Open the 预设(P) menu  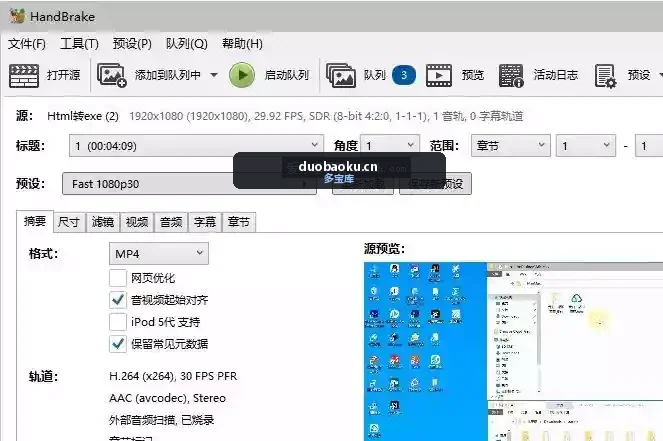point(132,44)
